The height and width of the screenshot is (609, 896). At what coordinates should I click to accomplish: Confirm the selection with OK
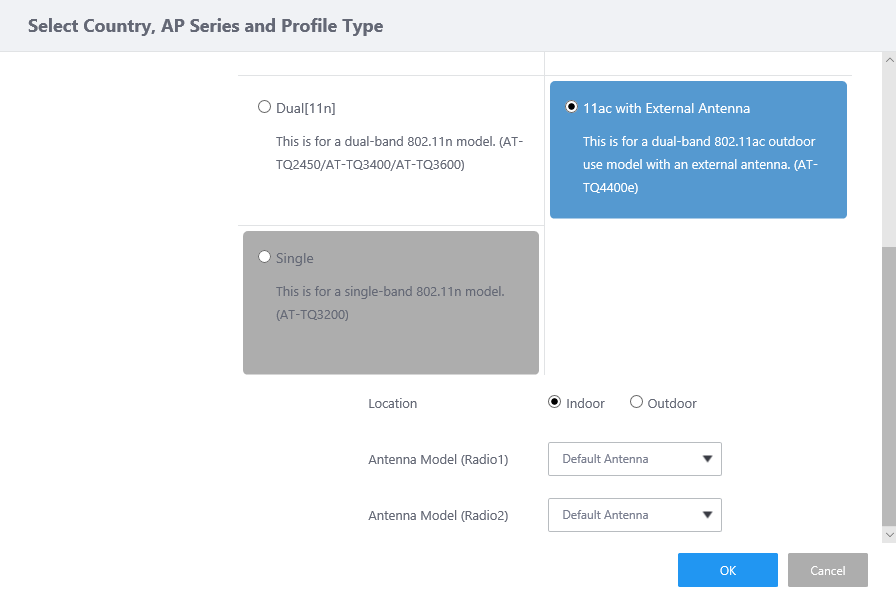[727, 570]
